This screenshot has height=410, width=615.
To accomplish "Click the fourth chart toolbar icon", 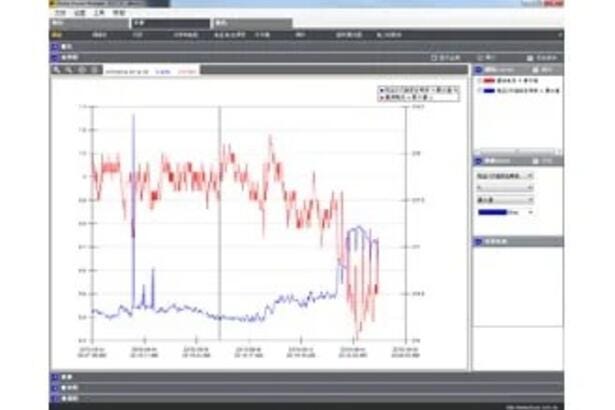I will [x=93, y=70].
